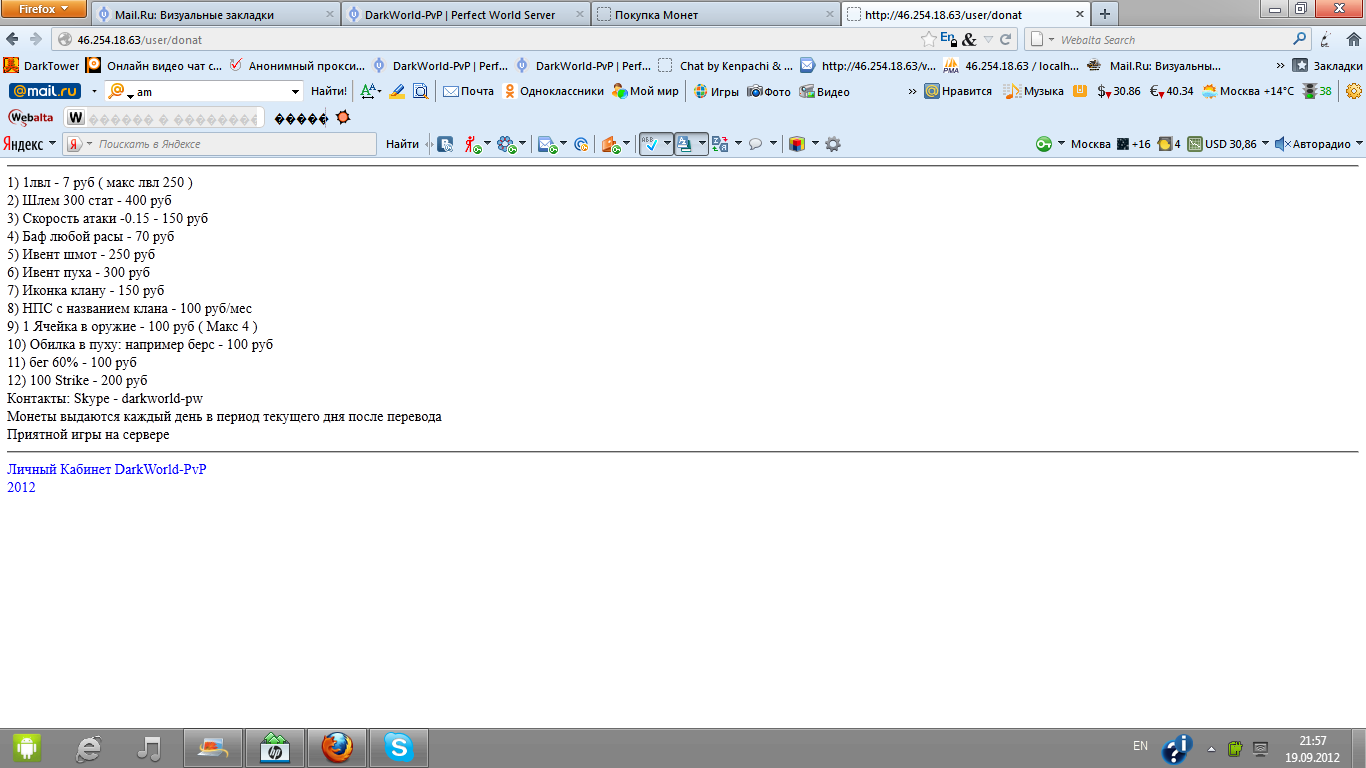Open Почта from the Mail.ru toolbar
This screenshot has width=1366, height=768.
point(468,91)
